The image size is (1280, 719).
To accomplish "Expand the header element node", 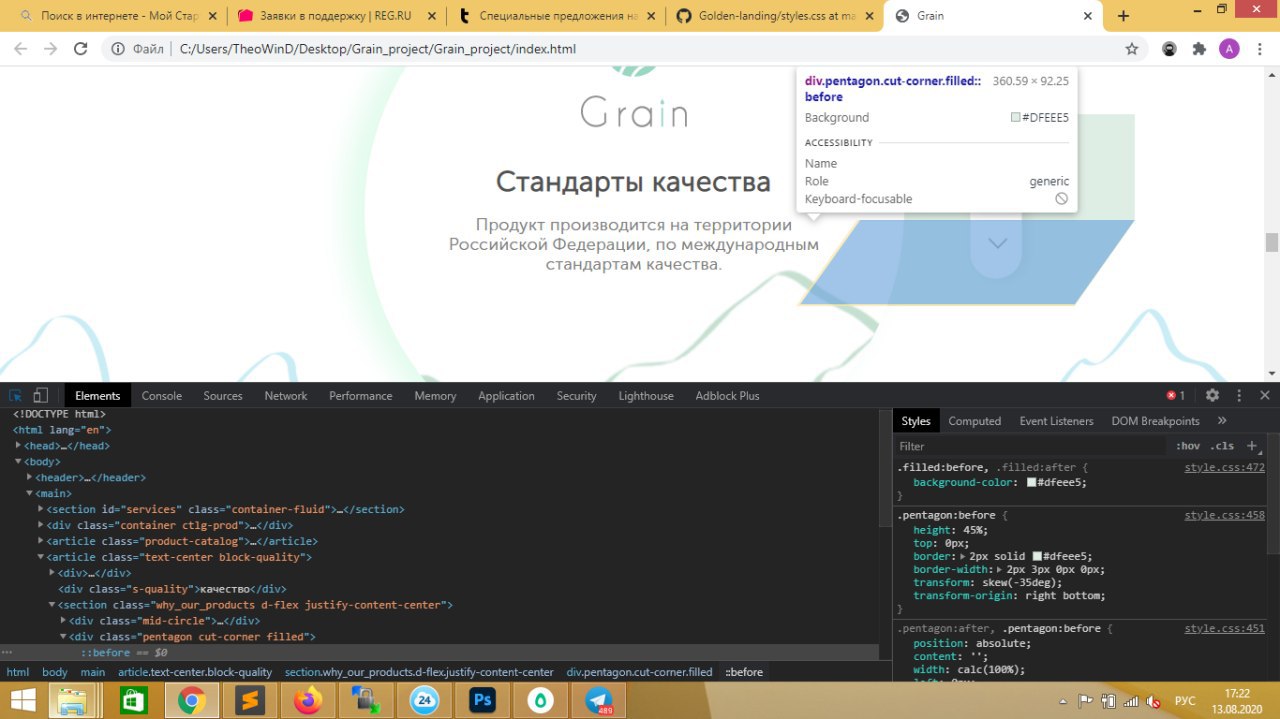I will pos(29,478).
